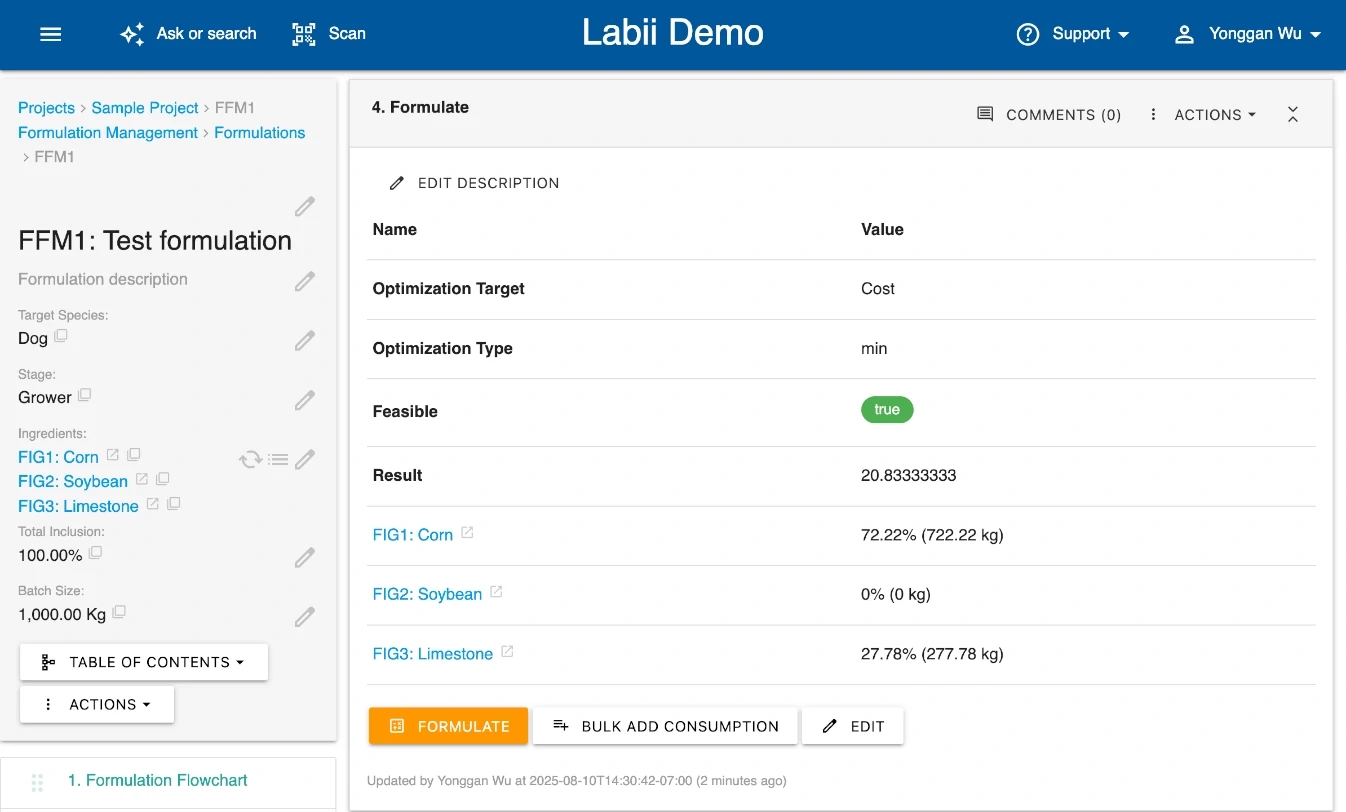
Task: Click the FORMULATE button
Action: pyautogui.click(x=448, y=726)
